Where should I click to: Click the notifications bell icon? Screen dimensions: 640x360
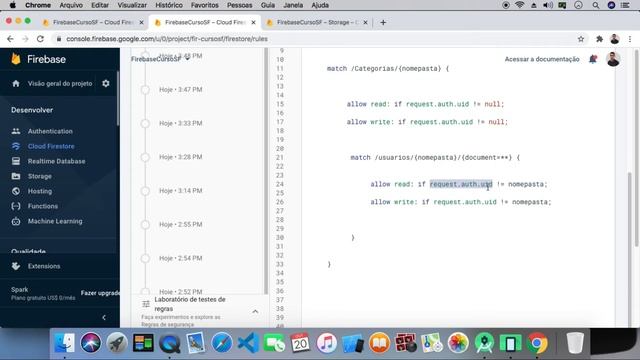pyautogui.click(x=593, y=59)
